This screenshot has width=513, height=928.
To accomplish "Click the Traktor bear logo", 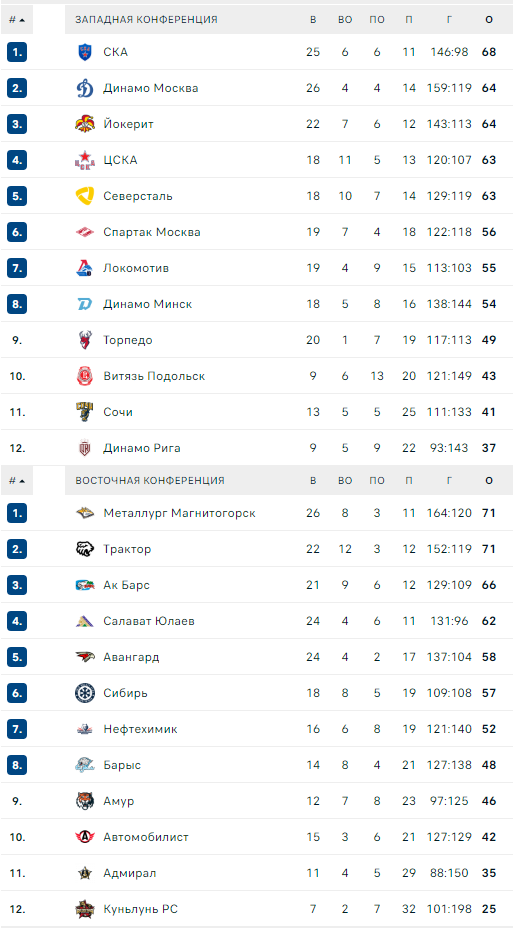I will (x=85, y=549).
